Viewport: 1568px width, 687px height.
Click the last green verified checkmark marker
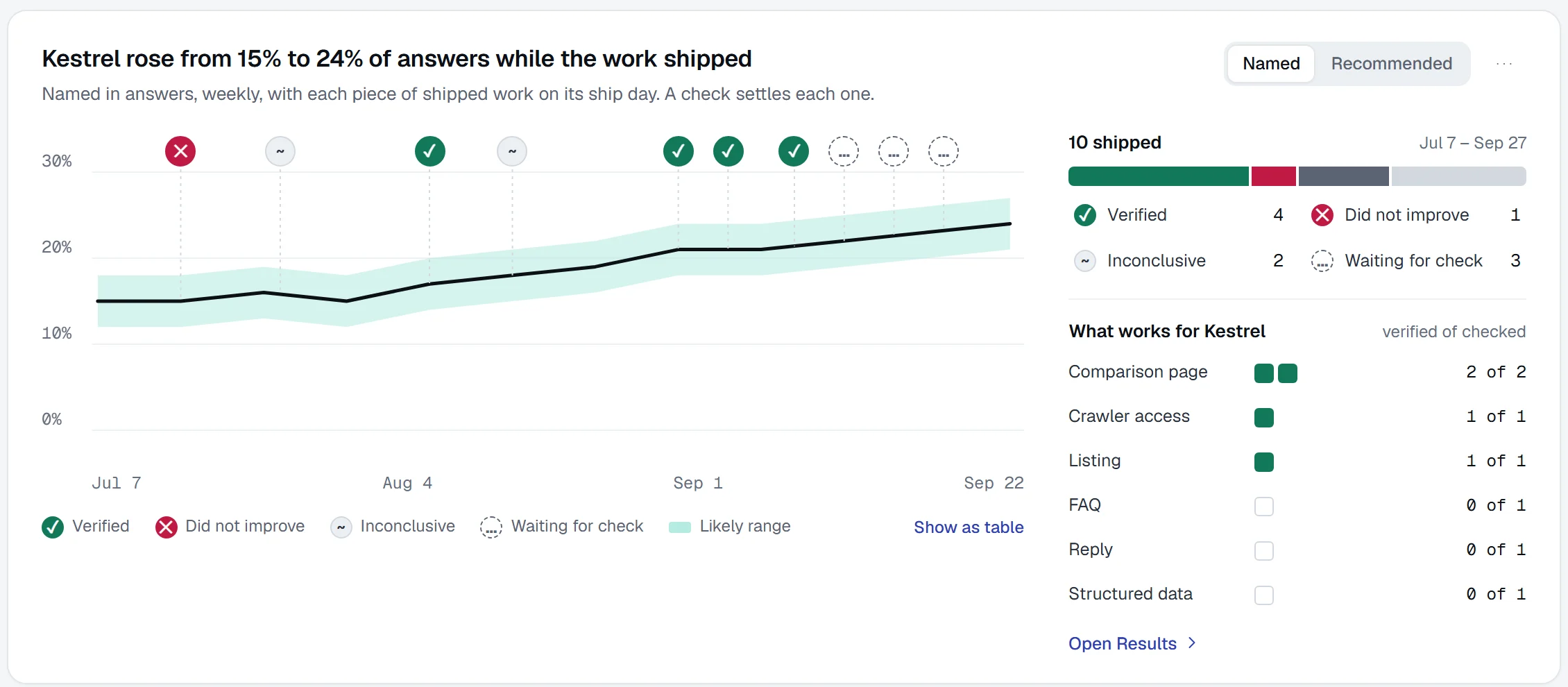coord(794,151)
